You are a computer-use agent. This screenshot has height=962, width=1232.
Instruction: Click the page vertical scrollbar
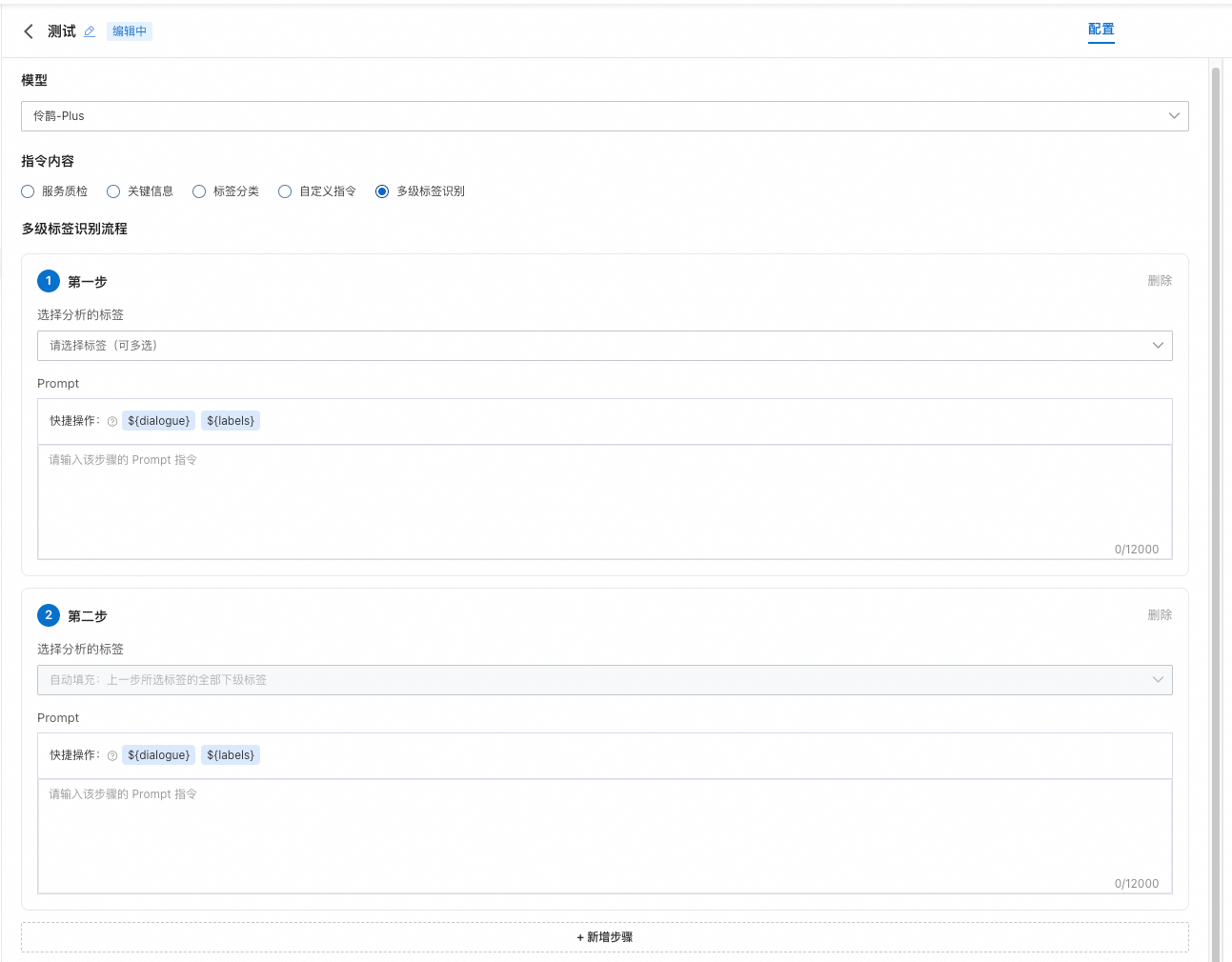1216,514
